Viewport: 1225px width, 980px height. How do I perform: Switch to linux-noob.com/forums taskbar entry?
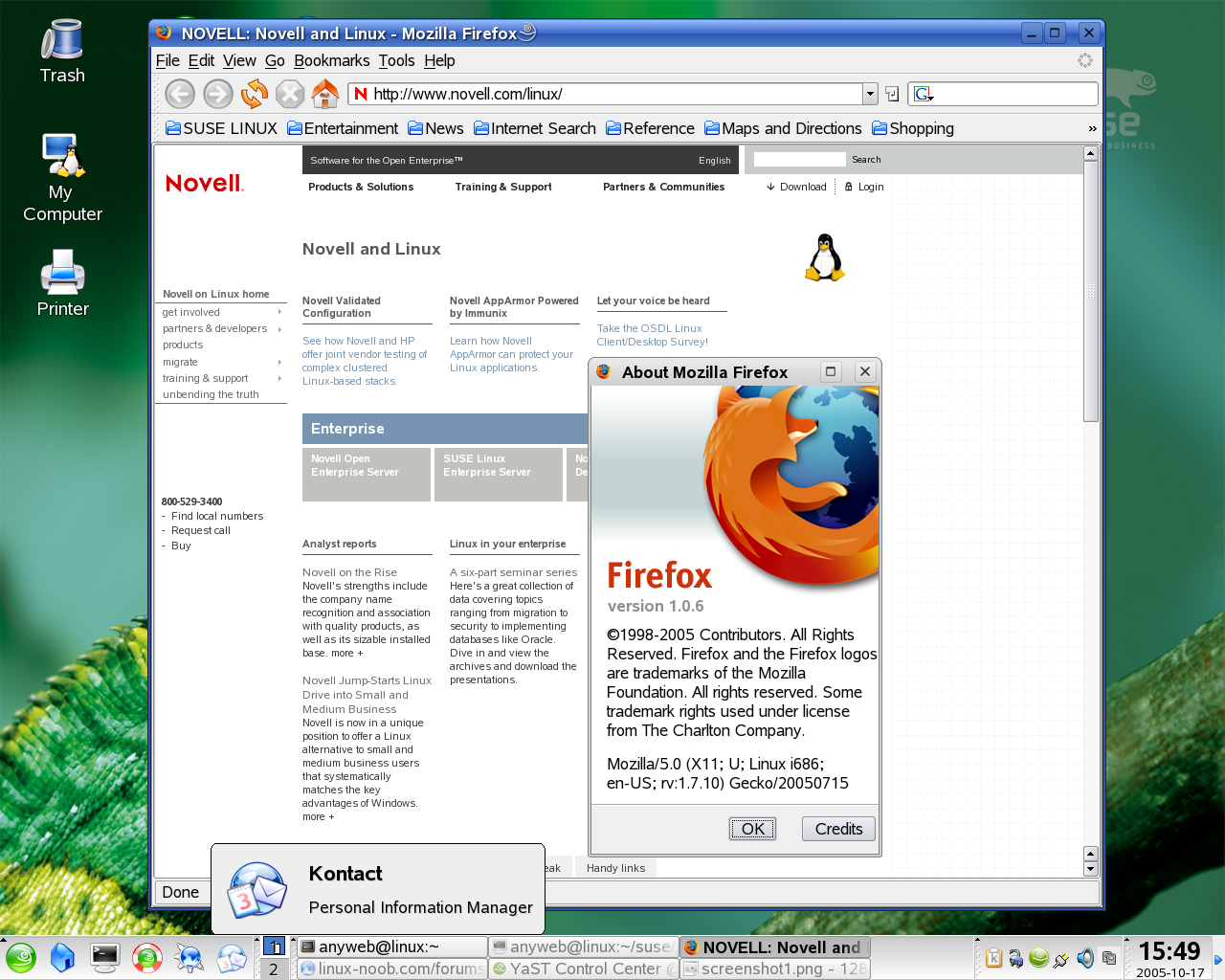391,969
